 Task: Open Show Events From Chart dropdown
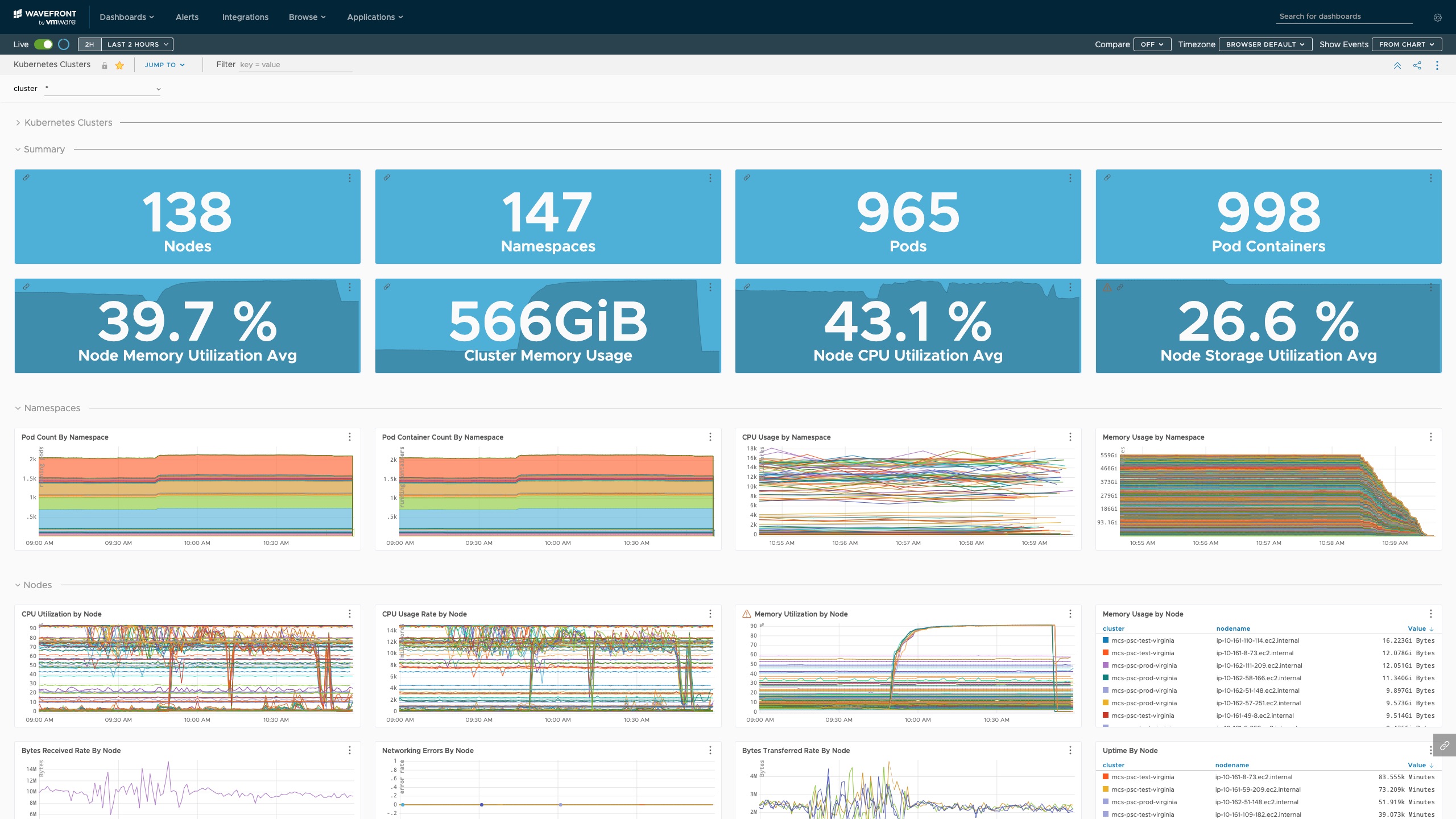[x=1407, y=44]
